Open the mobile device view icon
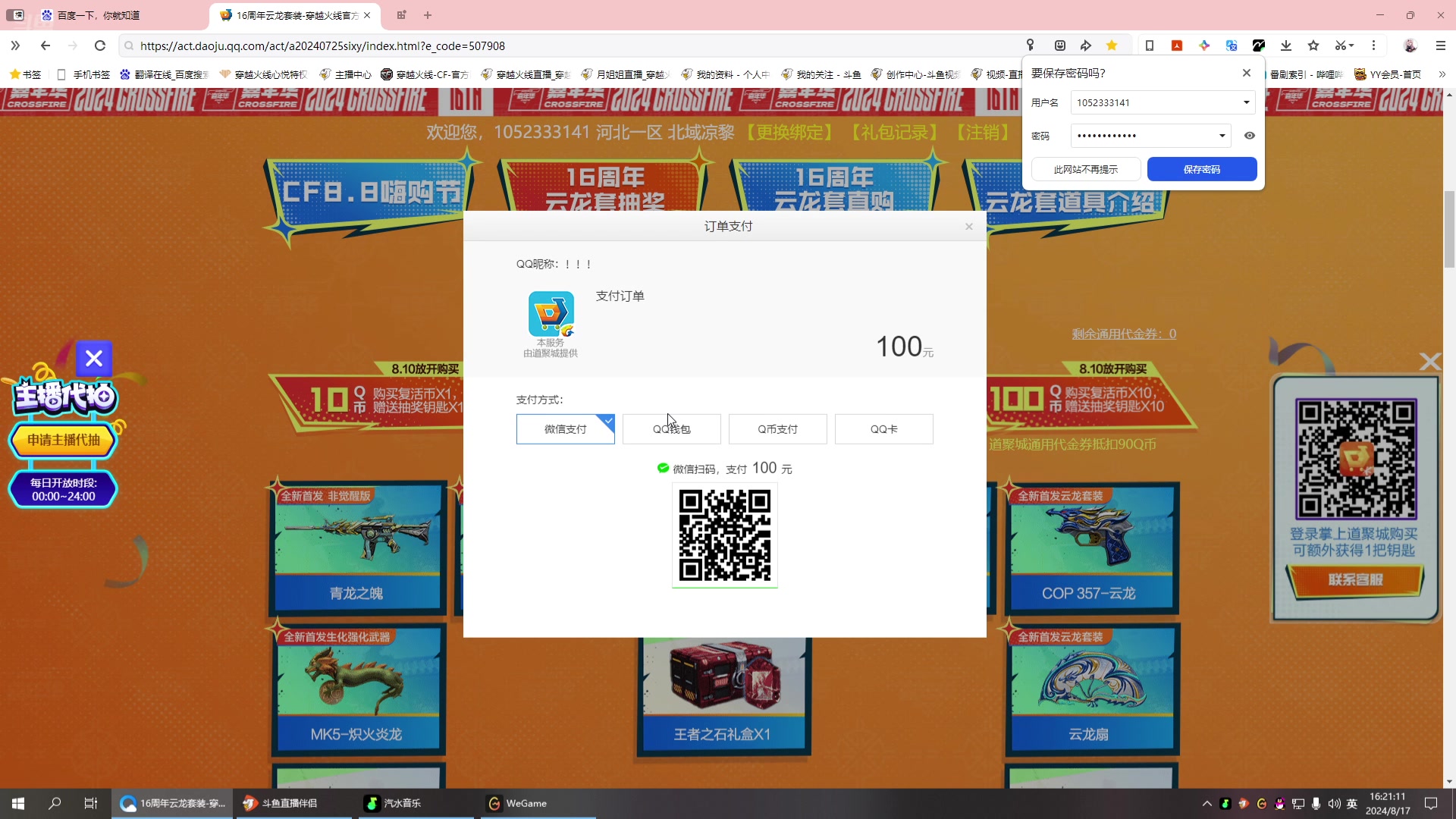1456x819 pixels. tap(1150, 45)
